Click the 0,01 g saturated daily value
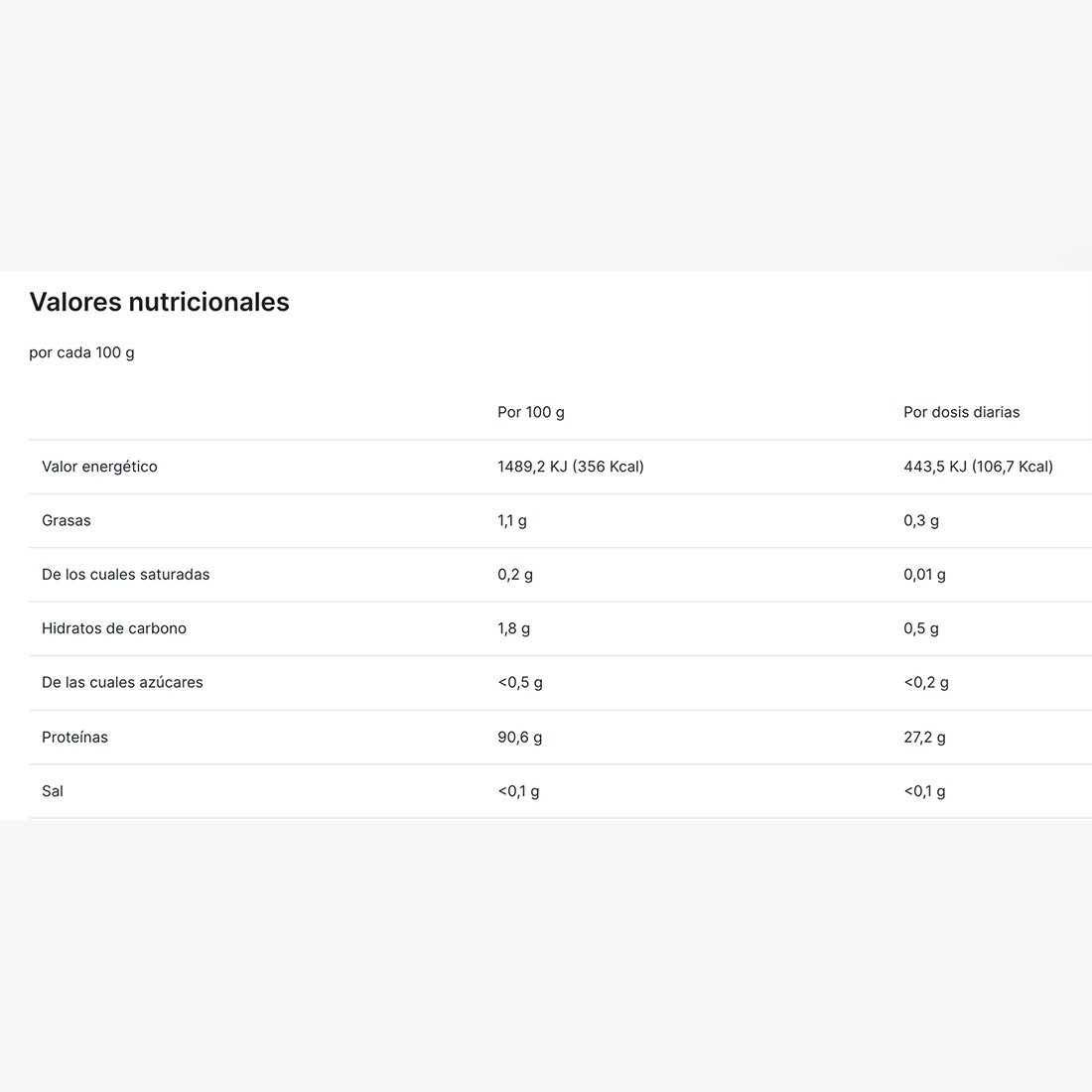The height and width of the screenshot is (1092, 1092). pos(924,575)
